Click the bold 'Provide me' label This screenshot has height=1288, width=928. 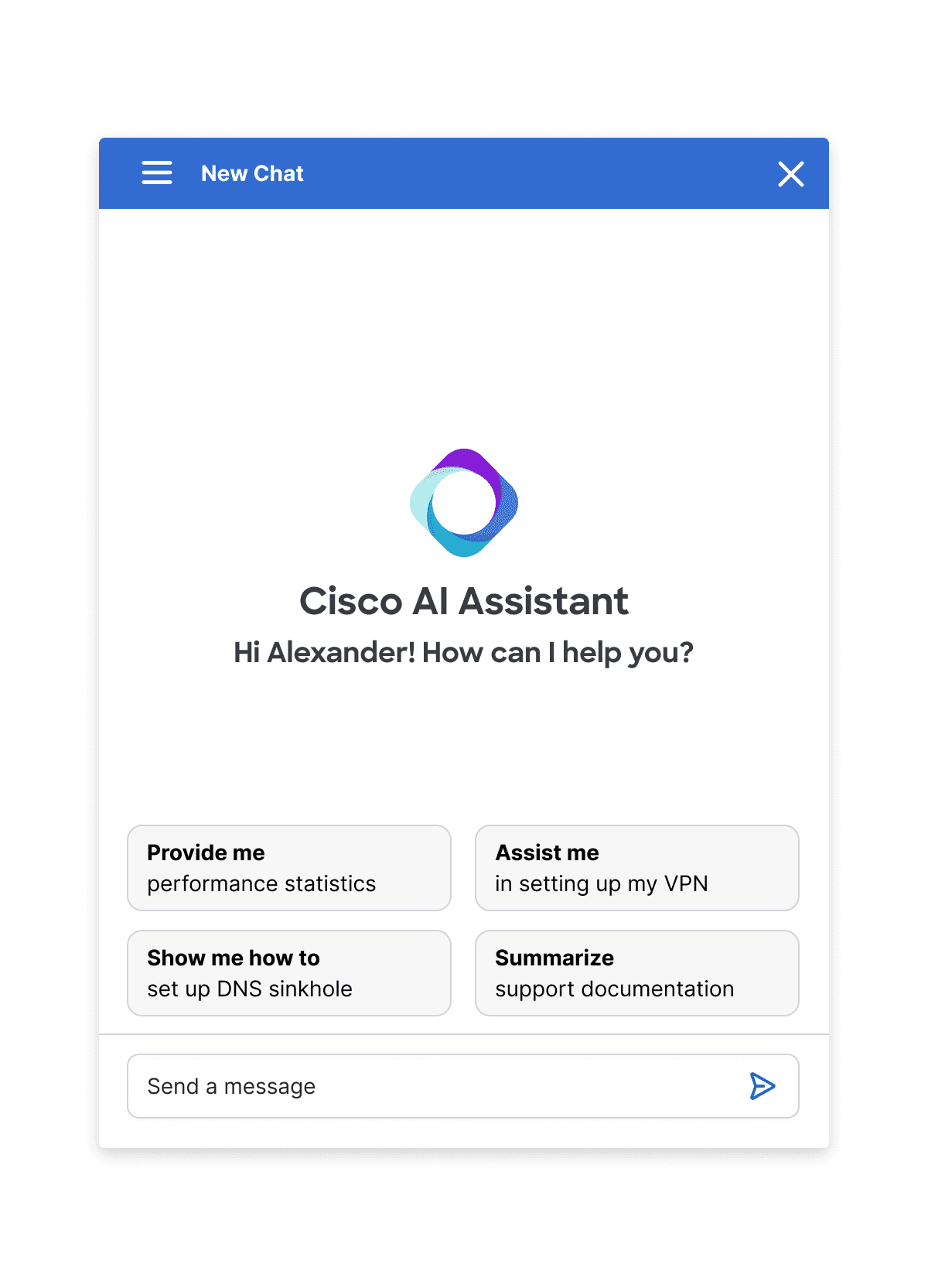coord(206,852)
